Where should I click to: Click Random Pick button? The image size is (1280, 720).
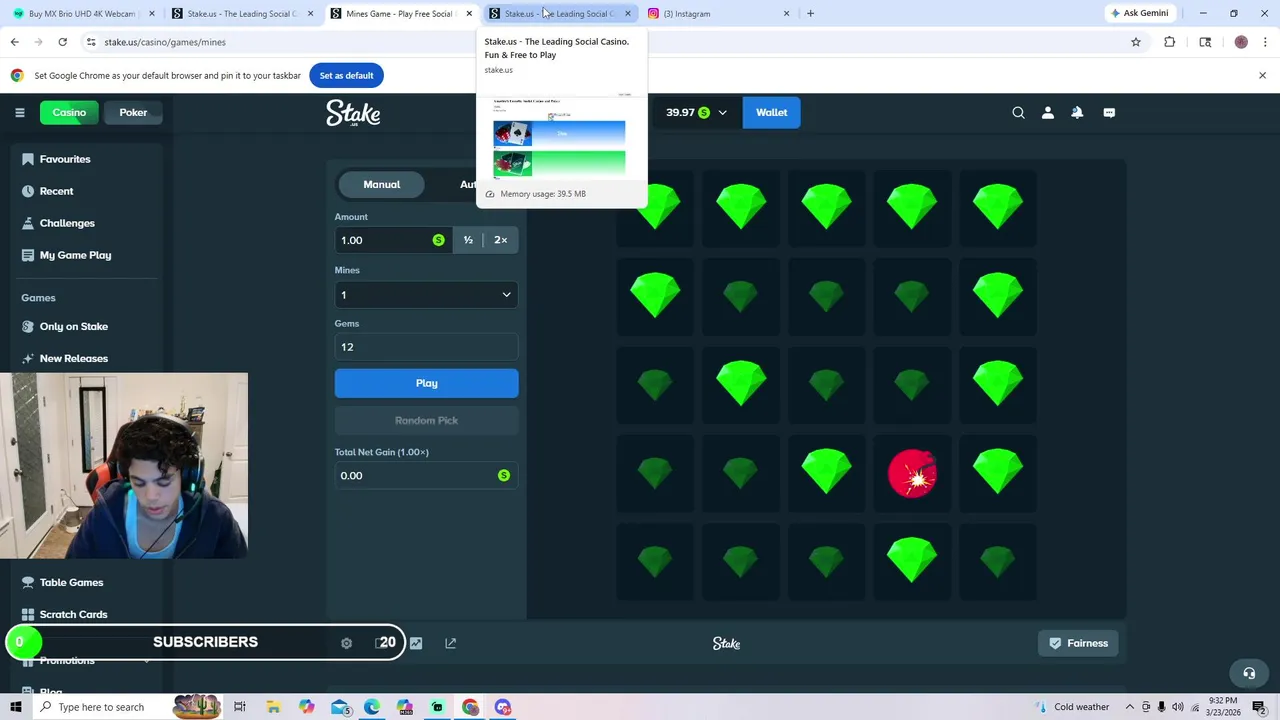click(x=426, y=421)
